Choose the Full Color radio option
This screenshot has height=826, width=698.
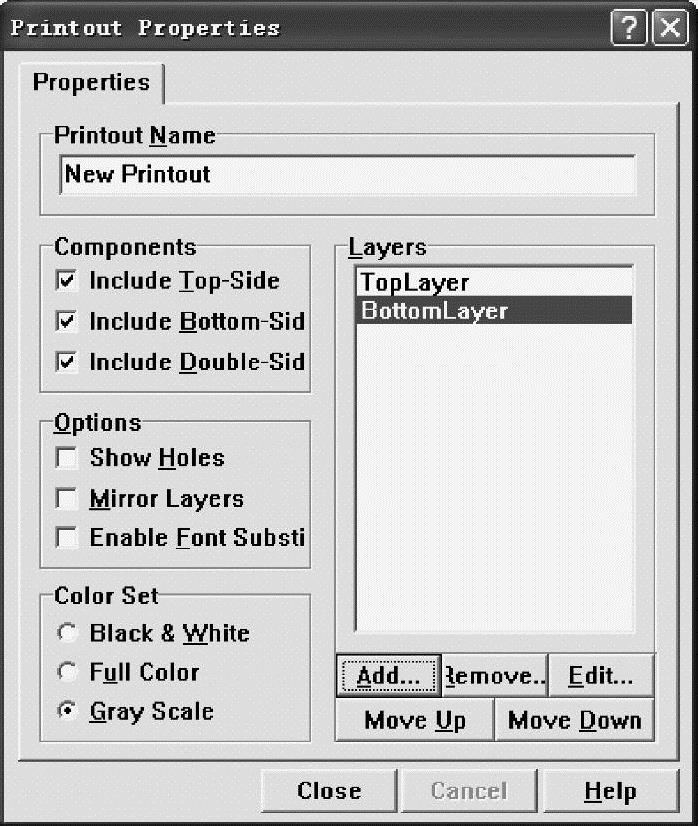[x=67, y=672]
